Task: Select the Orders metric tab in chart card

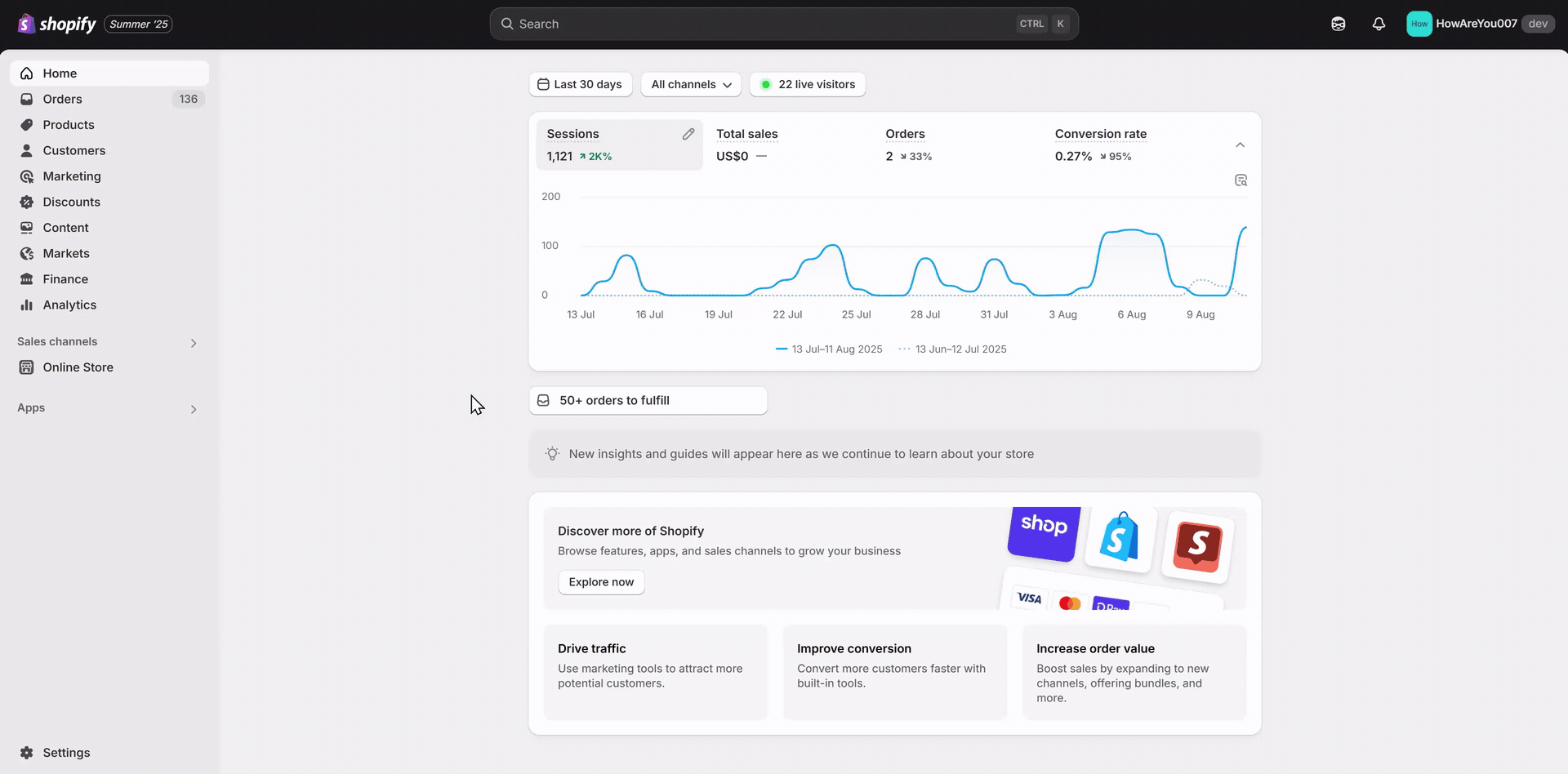Action: point(958,145)
